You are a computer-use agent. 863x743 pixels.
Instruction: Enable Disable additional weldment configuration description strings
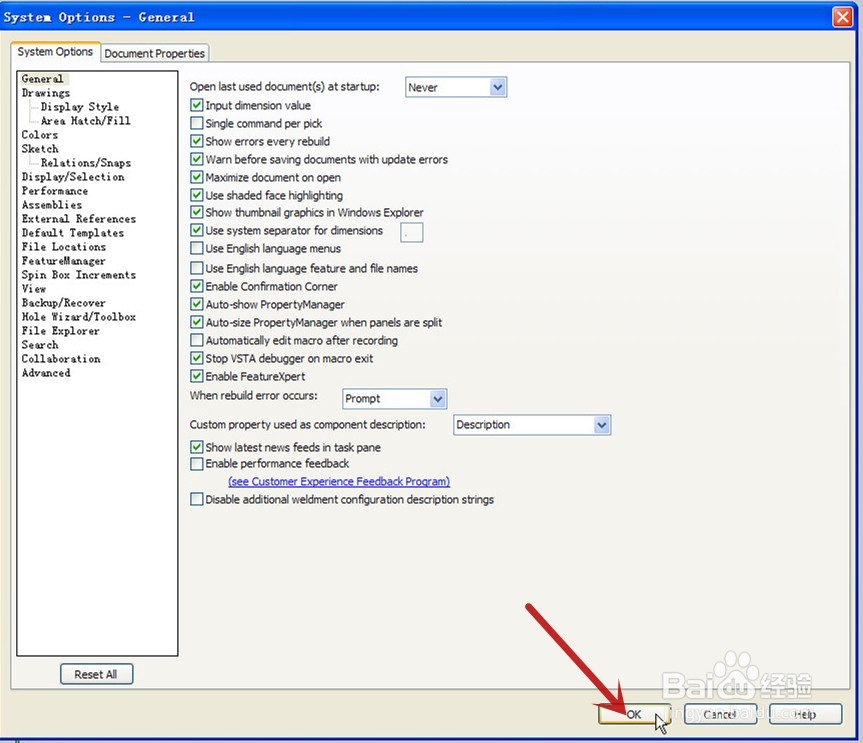(196, 499)
